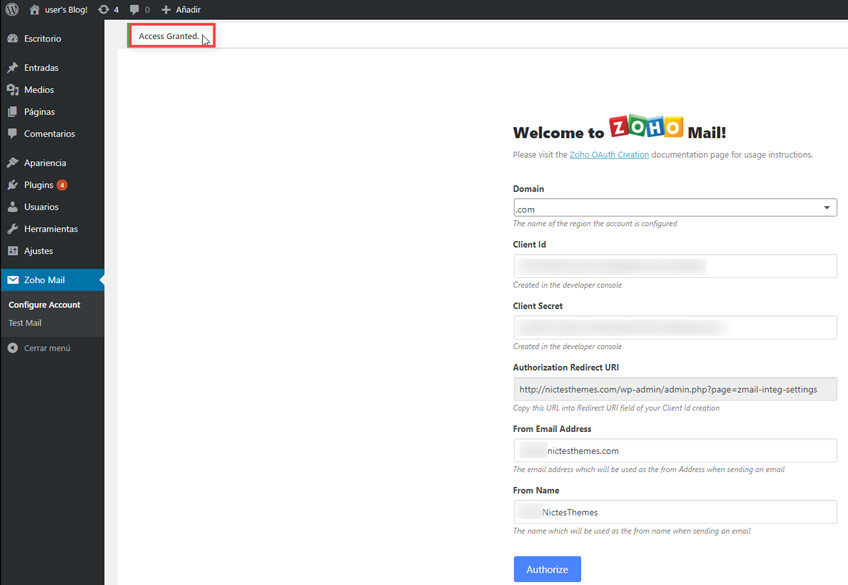The image size is (848, 585).
Task: Click the Client Id field label
Action: pyautogui.click(x=529, y=244)
